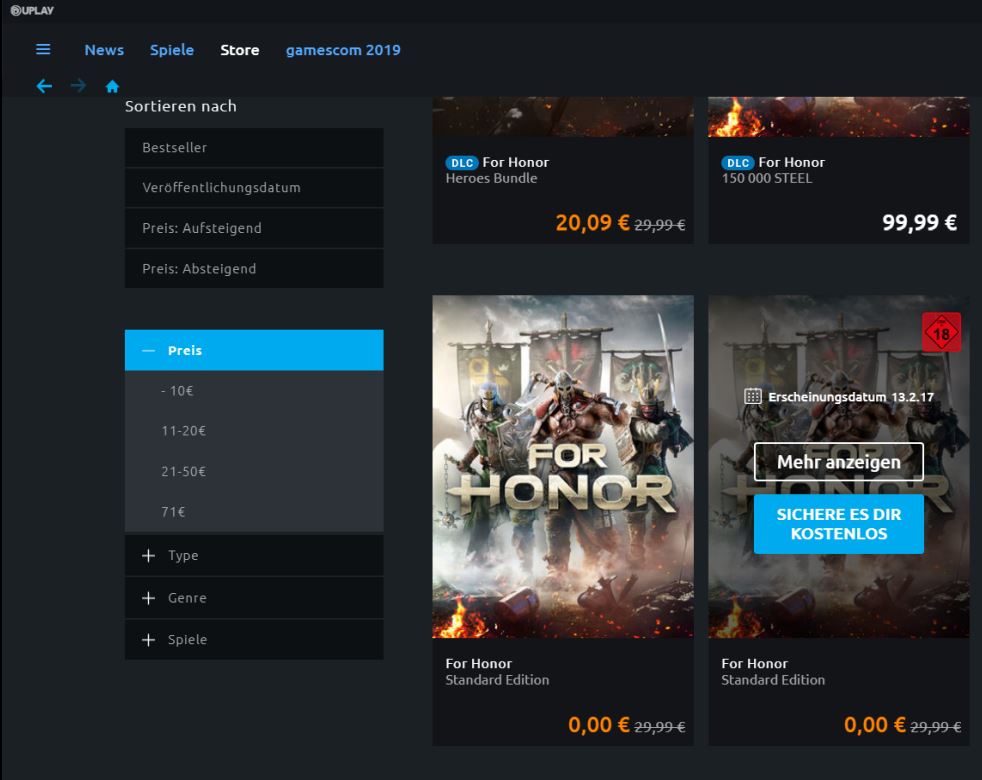Collapse the Preis filter section

pyautogui.click(x=254, y=350)
